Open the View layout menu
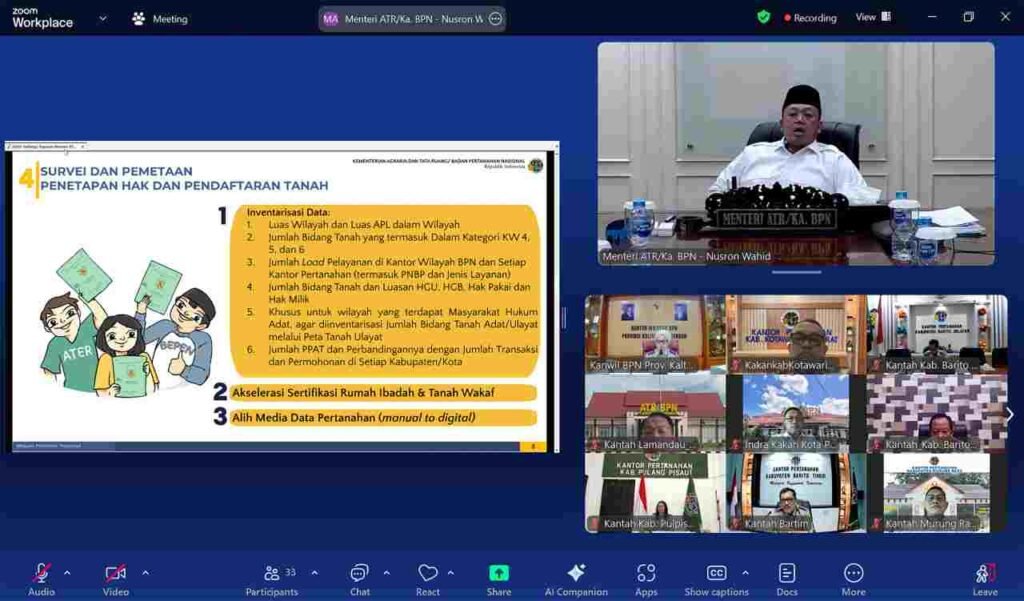The height and width of the screenshot is (601, 1024). [x=872, y=17]
